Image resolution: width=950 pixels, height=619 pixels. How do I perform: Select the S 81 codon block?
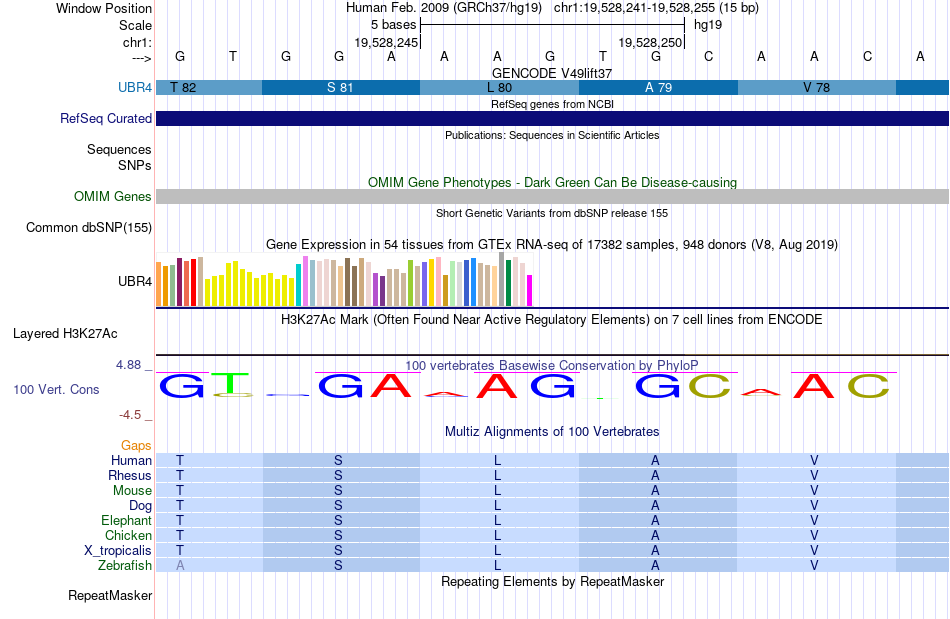click(x=341, y=87)
